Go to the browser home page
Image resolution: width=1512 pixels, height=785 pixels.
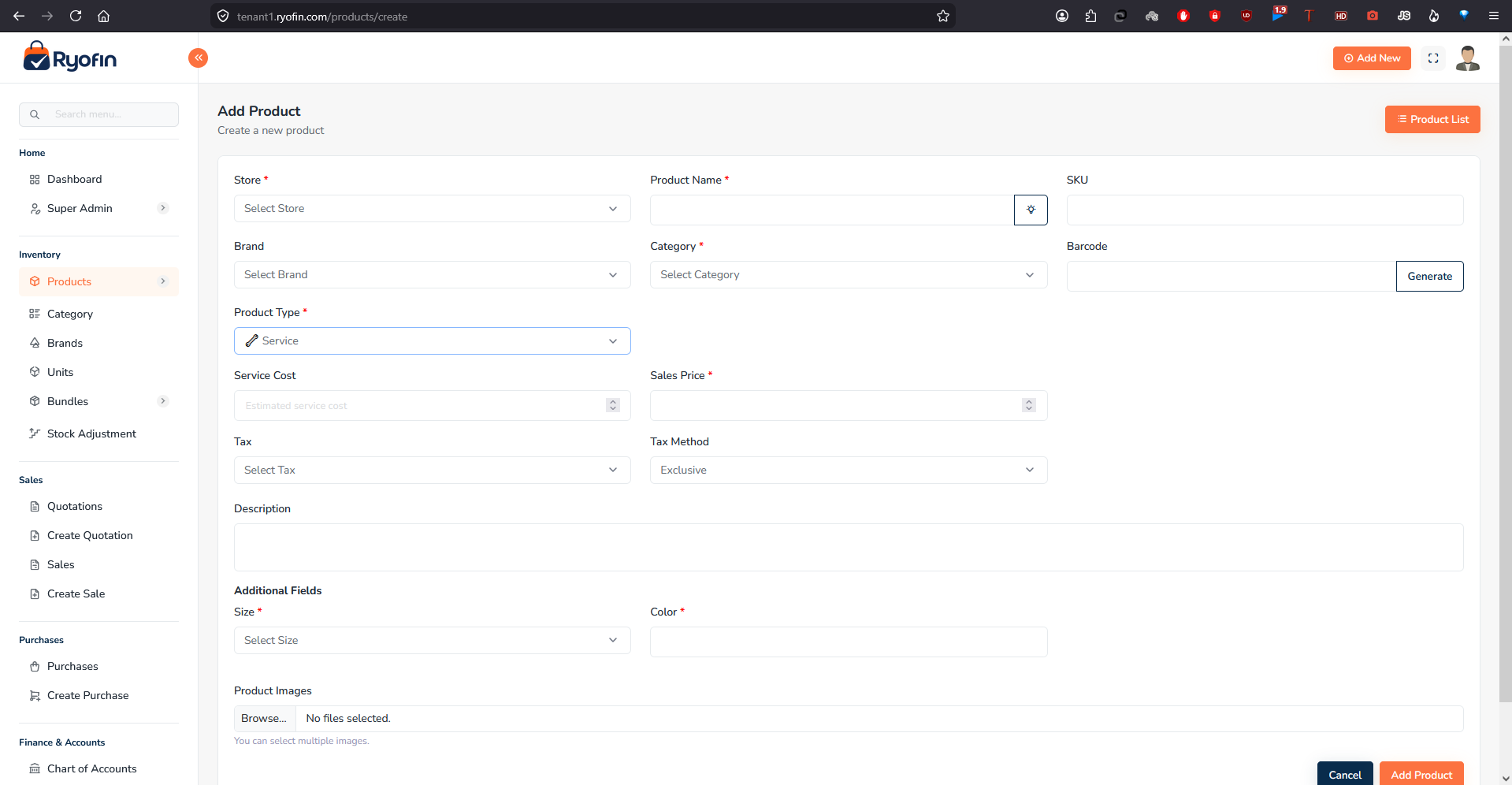(103, 16)
